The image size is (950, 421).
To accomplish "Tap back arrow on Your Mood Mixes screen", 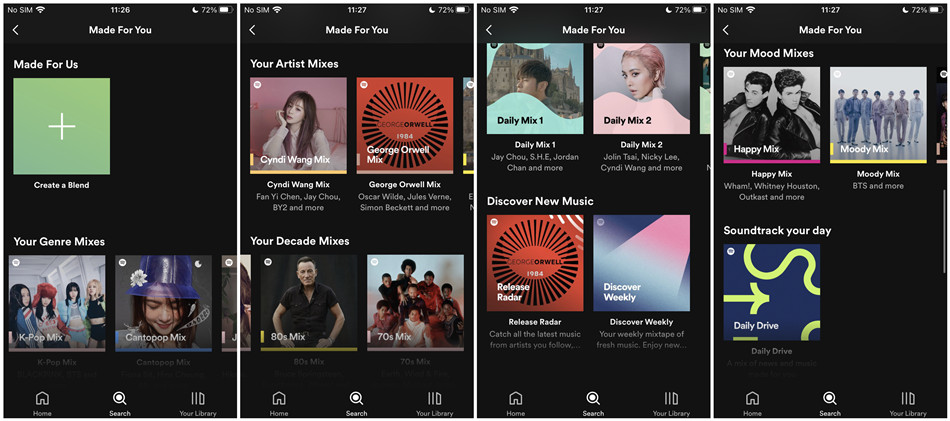I will (726, 30).
